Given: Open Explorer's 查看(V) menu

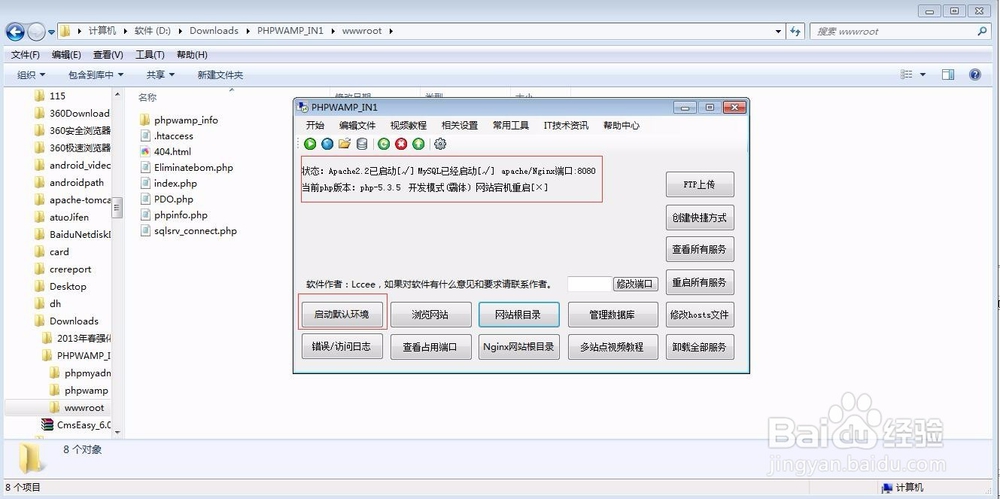Looking at the screenshot, I should tap(108, 55).
